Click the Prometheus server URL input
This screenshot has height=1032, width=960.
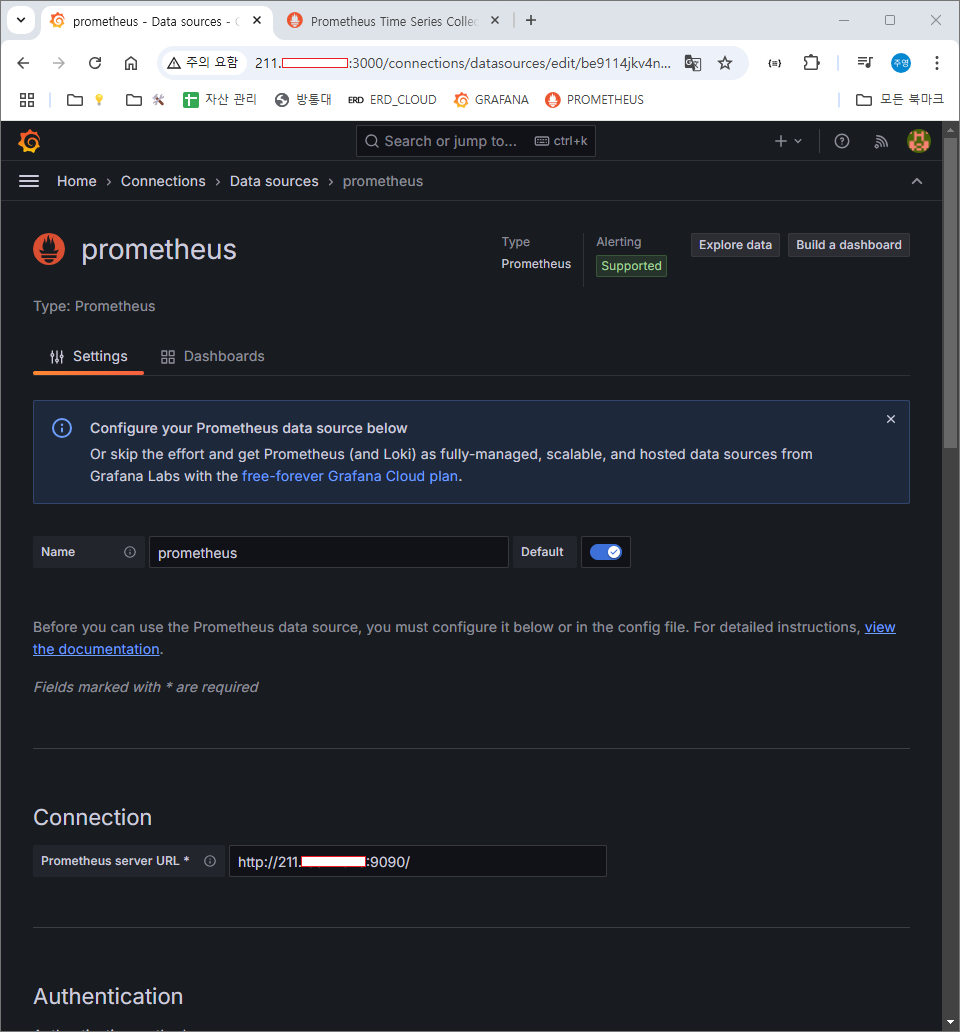[x=417, y=861]
